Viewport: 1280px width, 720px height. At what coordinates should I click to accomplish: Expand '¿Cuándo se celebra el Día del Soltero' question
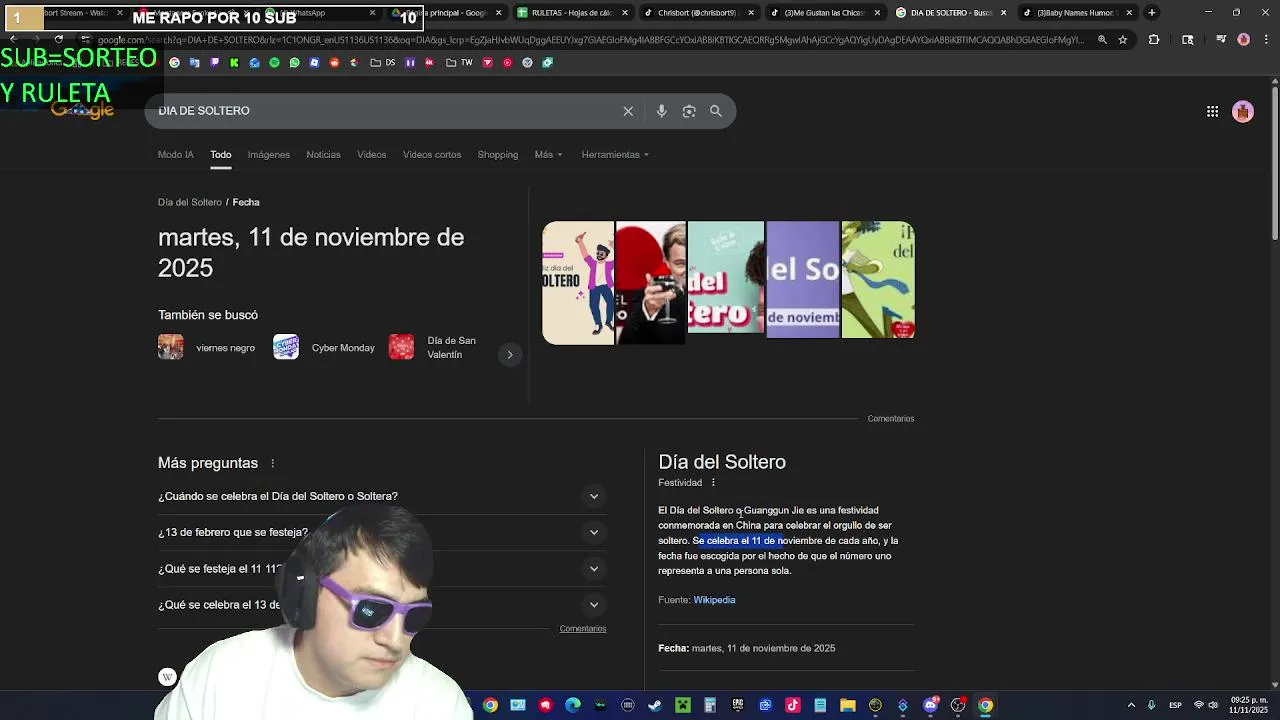click(x=382, y=496)
